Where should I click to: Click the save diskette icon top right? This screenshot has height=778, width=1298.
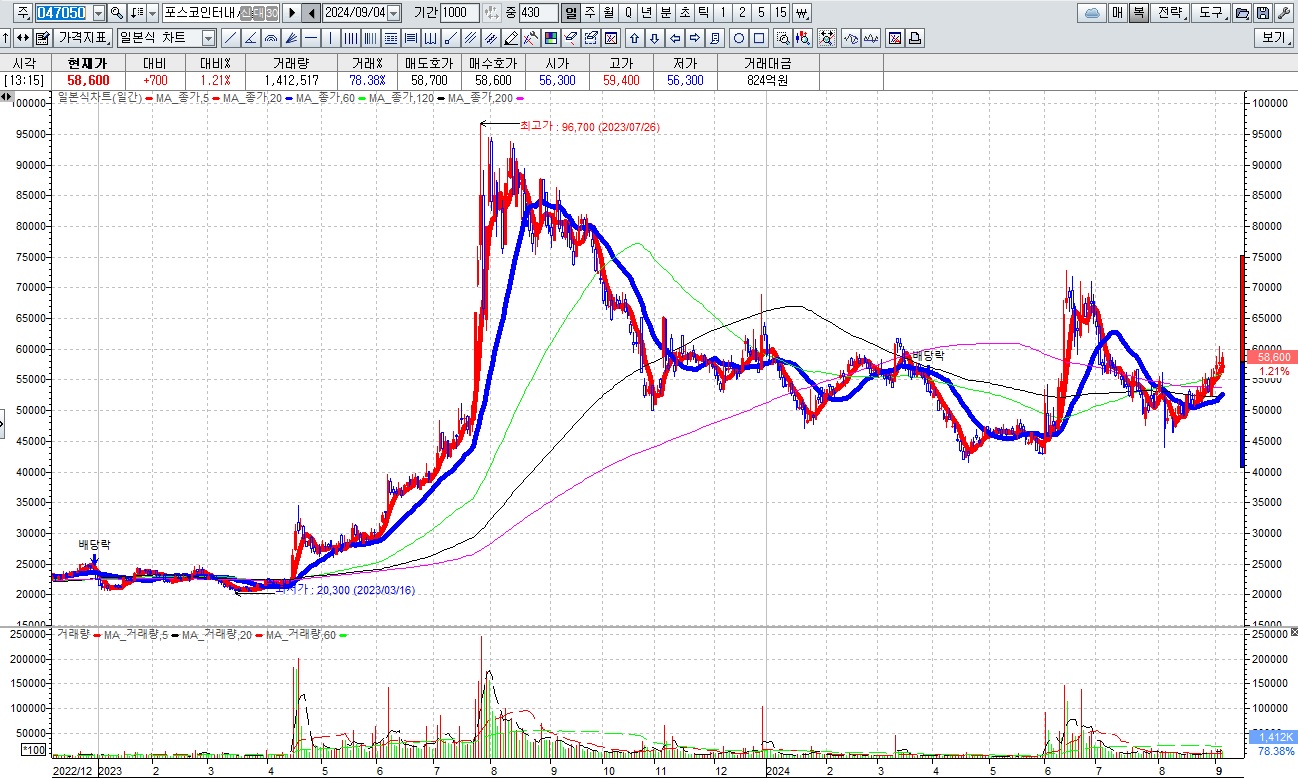(1263, 13)
